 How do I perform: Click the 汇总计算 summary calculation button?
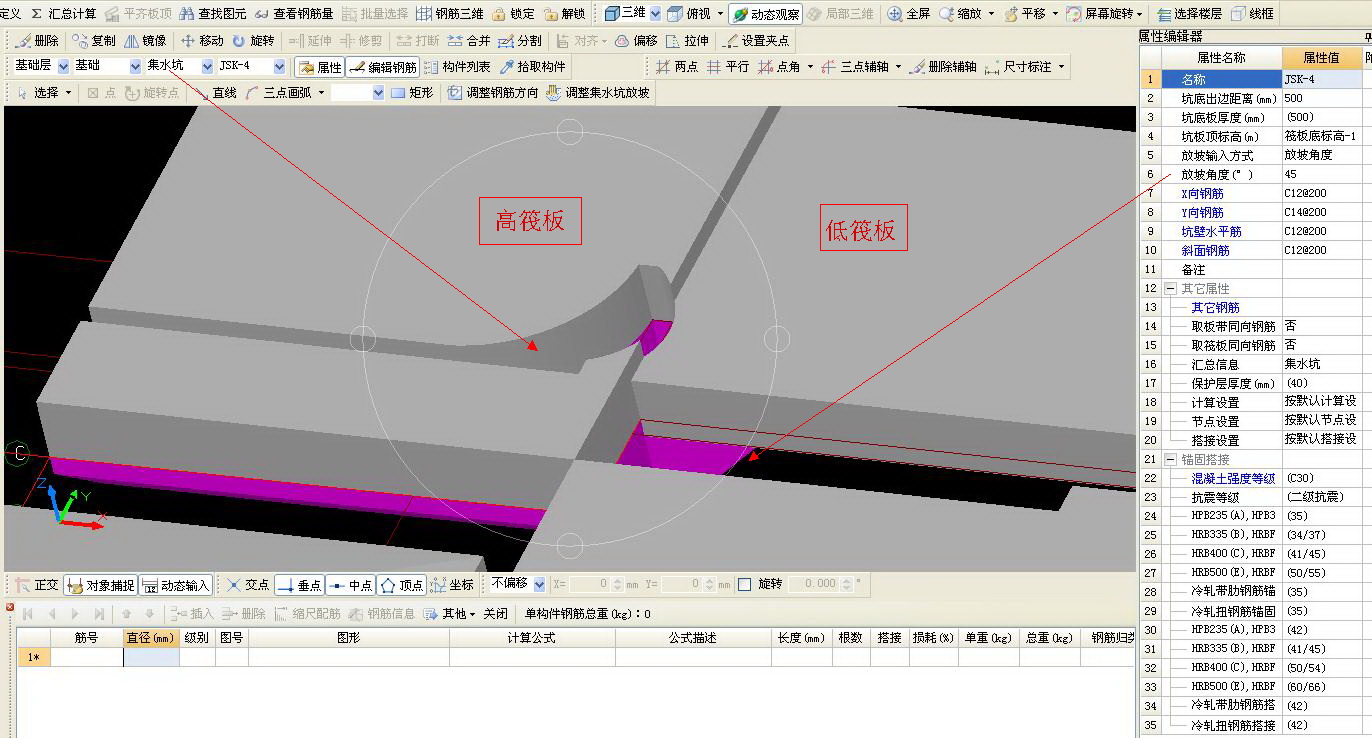(64, 14)
